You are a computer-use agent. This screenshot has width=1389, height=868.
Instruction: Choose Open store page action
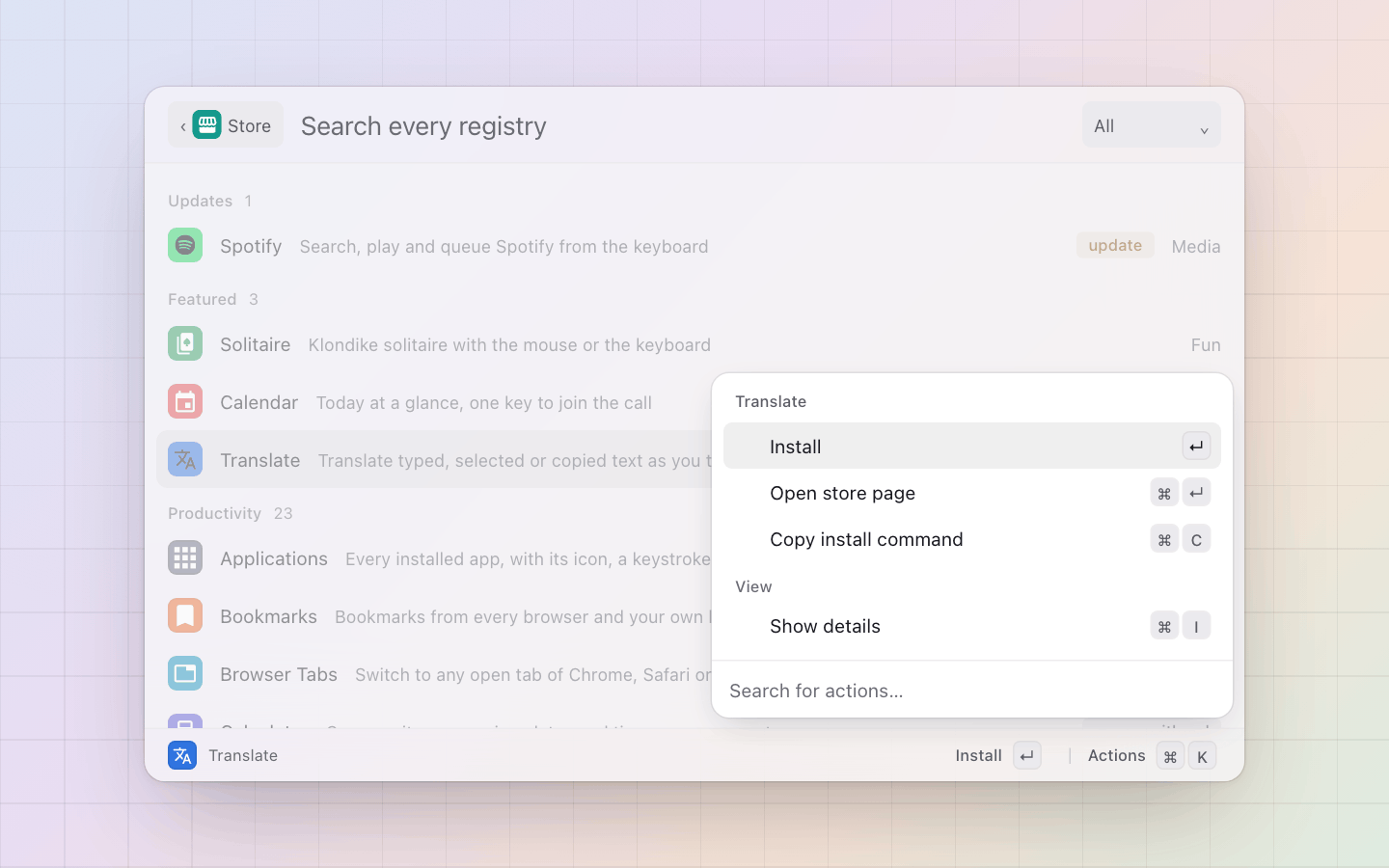(972, 492)
